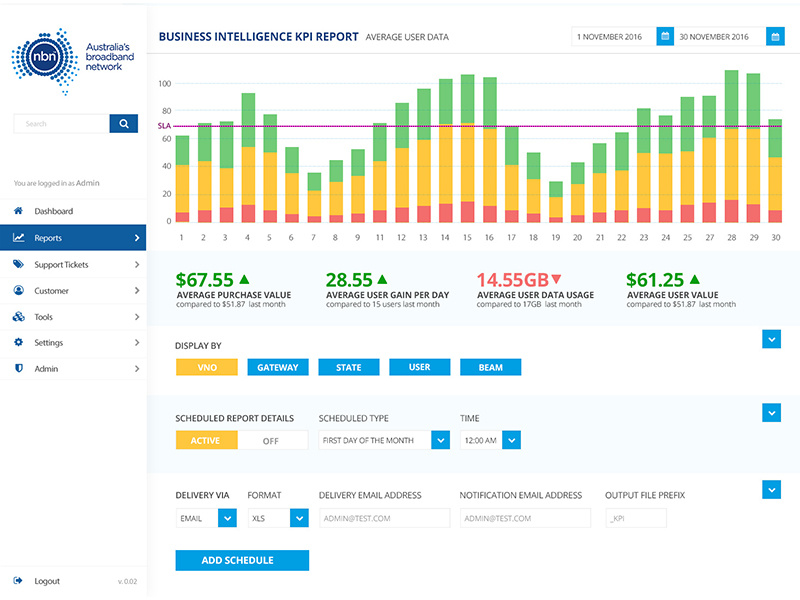The image size is (800, 600).
Task: Open the Scheduled Type dropdown
Action: coord(440,440)
